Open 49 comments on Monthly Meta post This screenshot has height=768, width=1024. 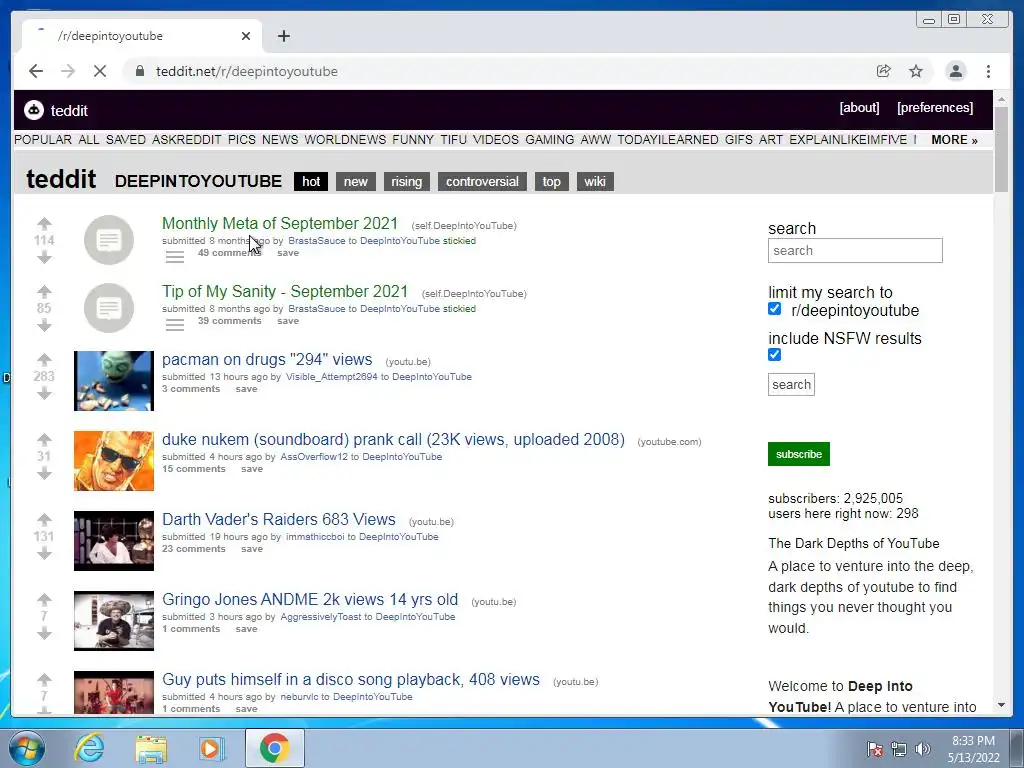(229, 253)
